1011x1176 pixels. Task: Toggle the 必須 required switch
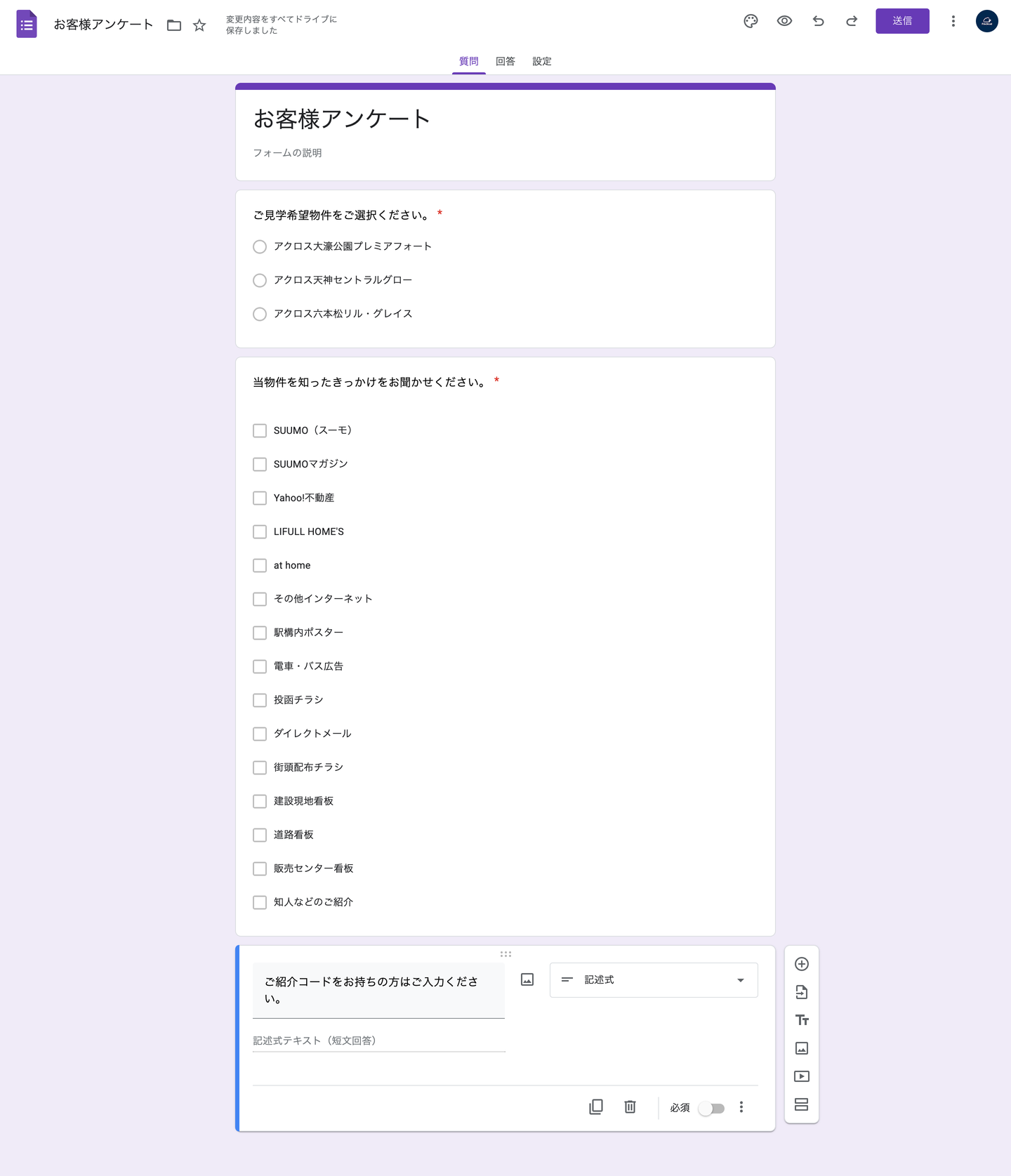click(x=711, y=1108)
